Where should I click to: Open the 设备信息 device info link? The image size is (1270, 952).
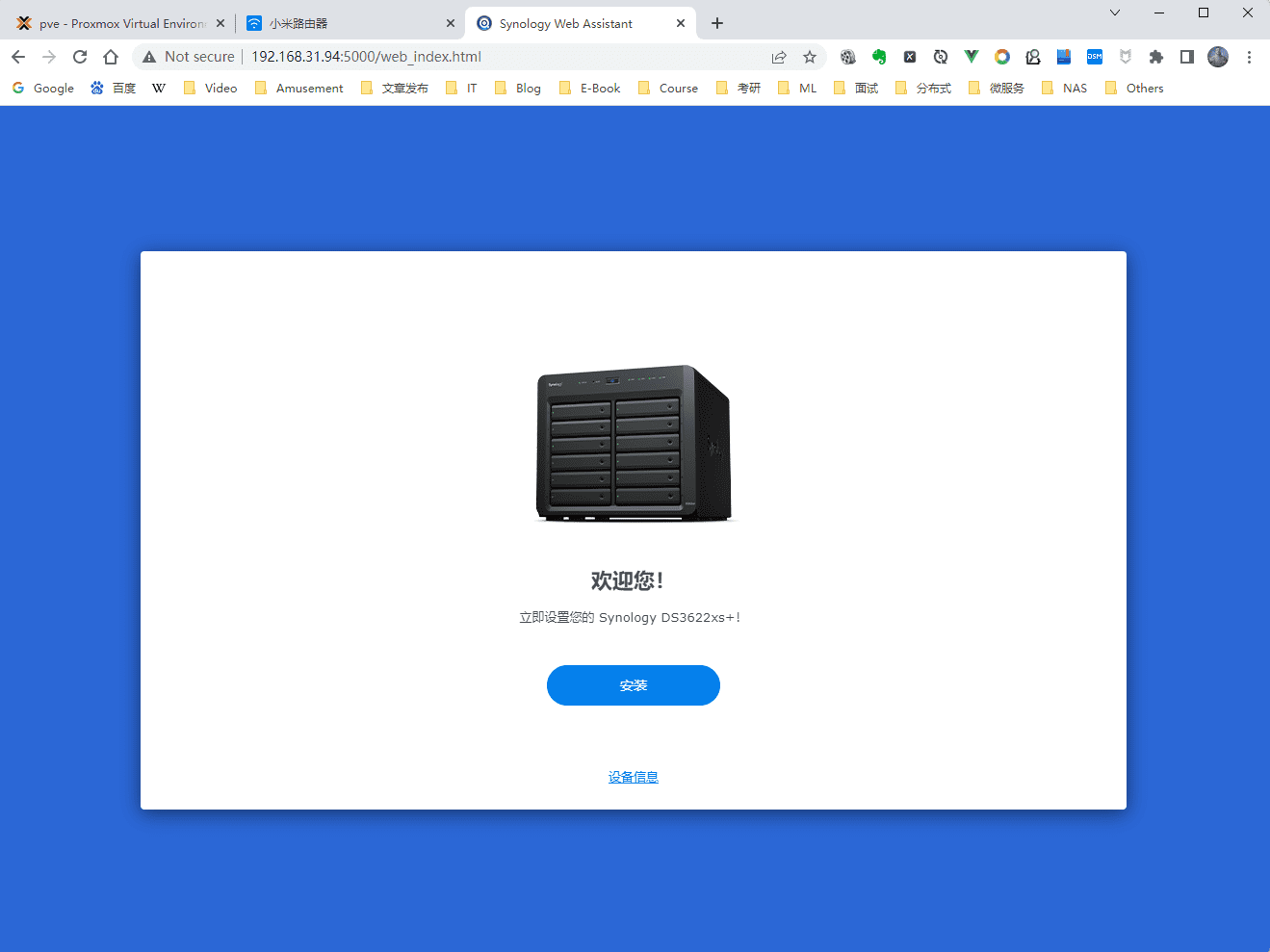pos(634,777)
